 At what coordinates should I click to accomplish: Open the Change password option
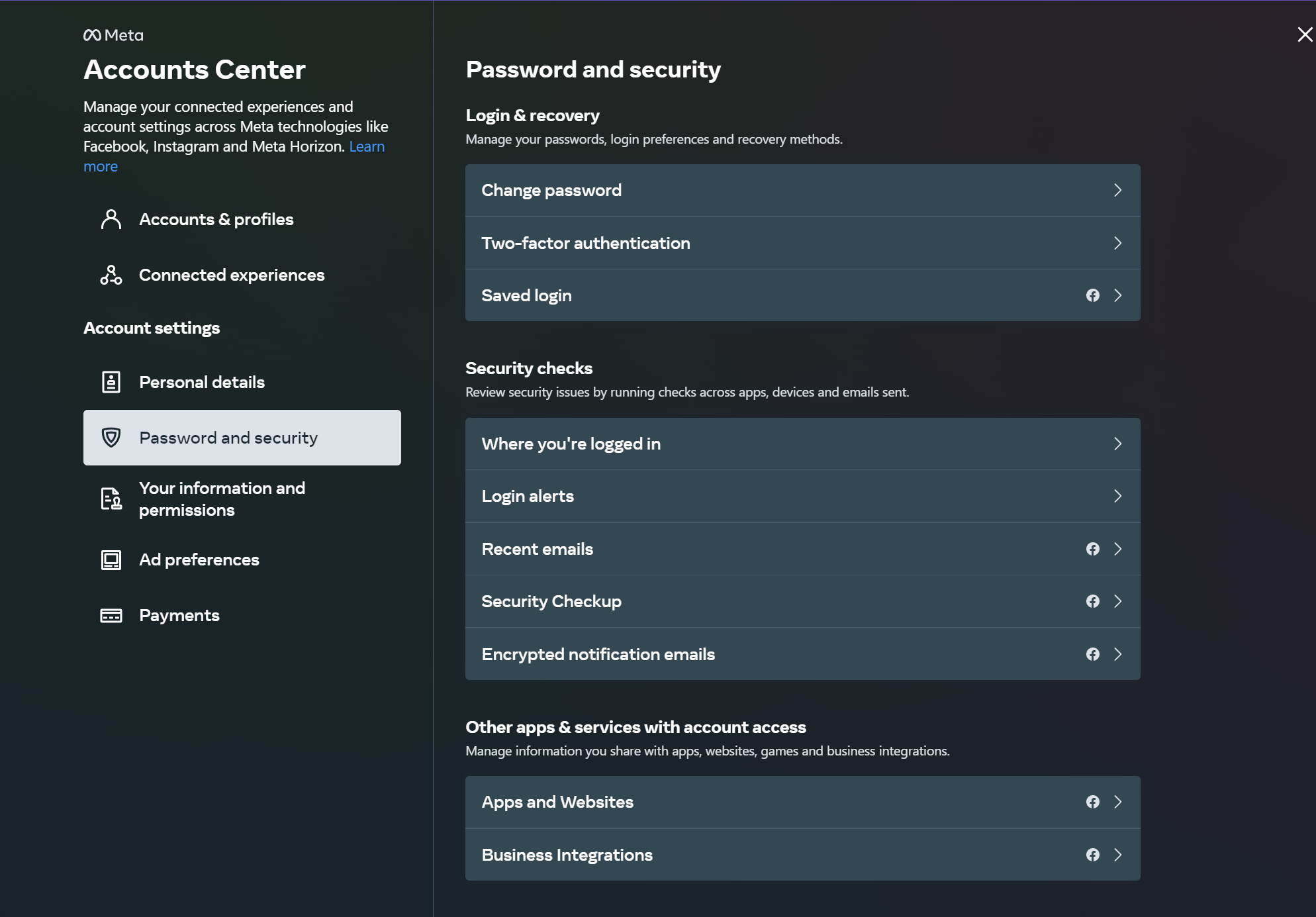pyautogui.click(x=803, y=190)
